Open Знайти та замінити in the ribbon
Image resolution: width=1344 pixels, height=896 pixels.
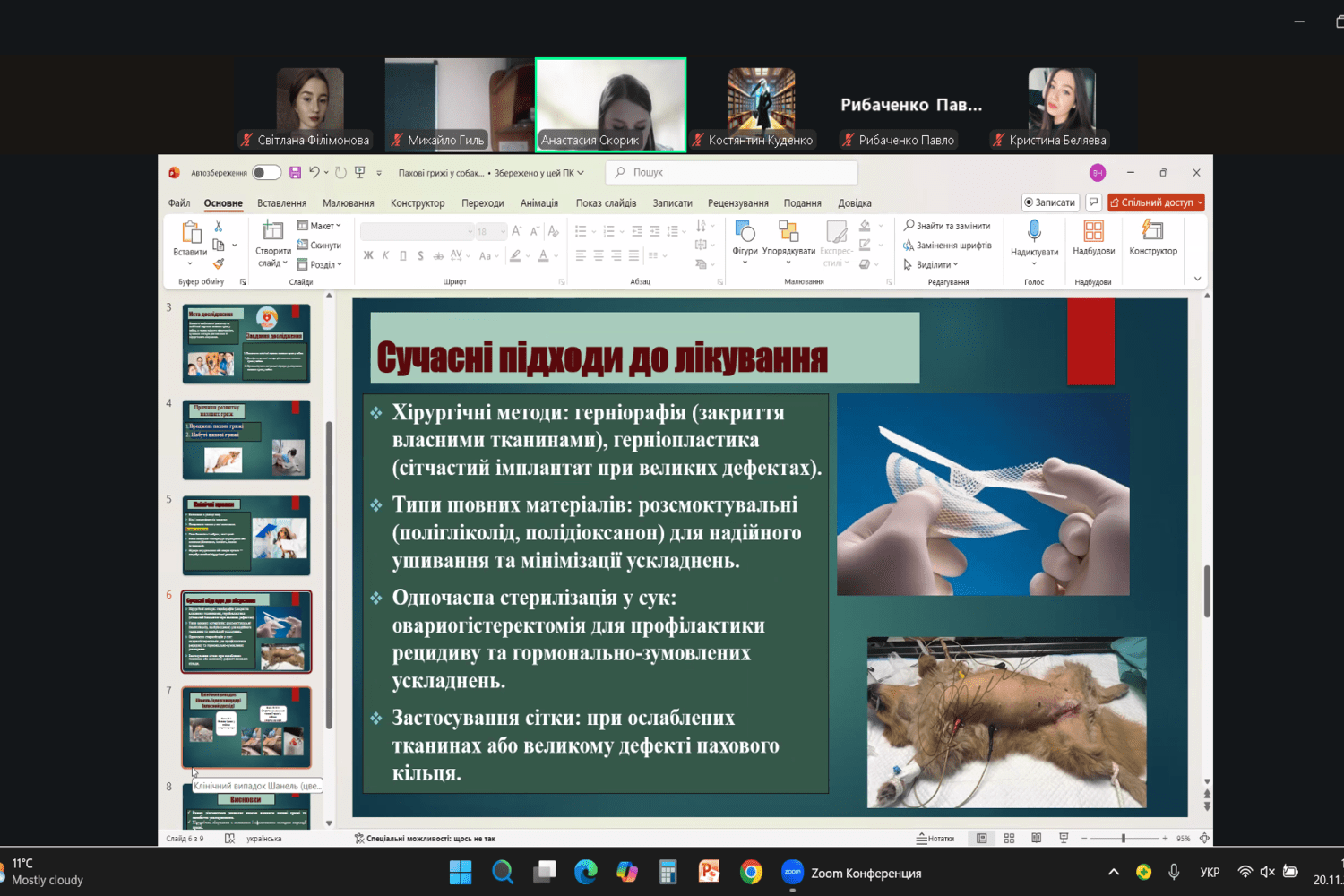tap(948, 225)
